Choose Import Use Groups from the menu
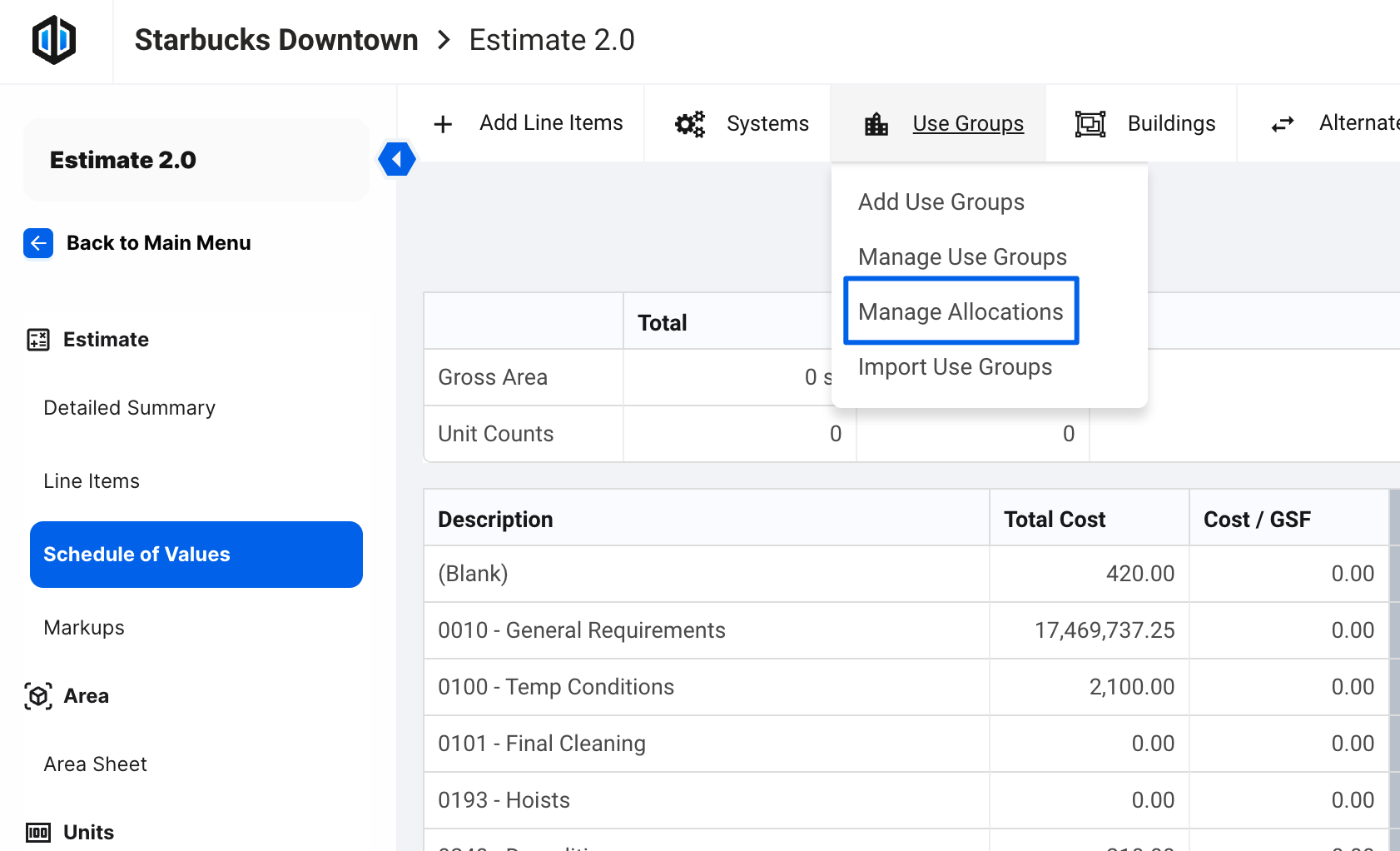Image resolution: width=1400 pixels, height=851 pixels. 956,366
